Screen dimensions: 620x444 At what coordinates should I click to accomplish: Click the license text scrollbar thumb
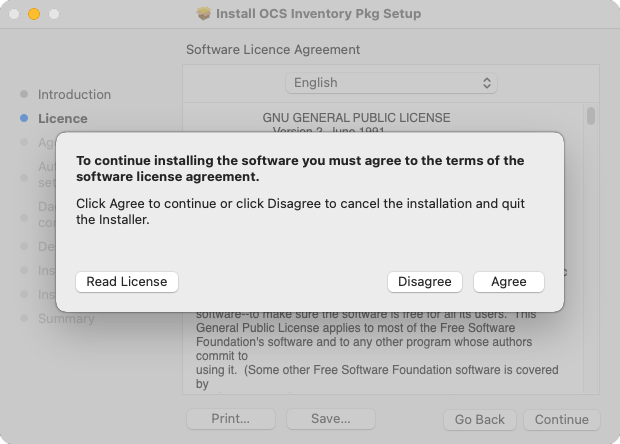pyautogui.click(x=591, y=116)
